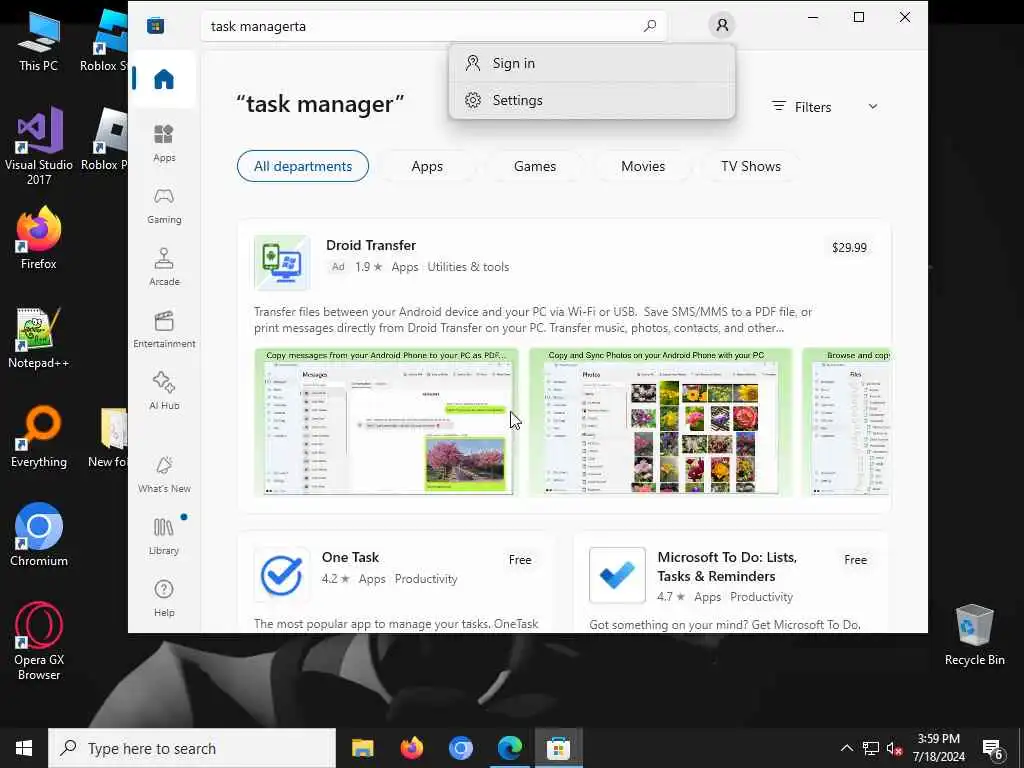Select the Firefox desktop shortcut
This screenshot has height=768, width=1024.
(x=39, y=238)
